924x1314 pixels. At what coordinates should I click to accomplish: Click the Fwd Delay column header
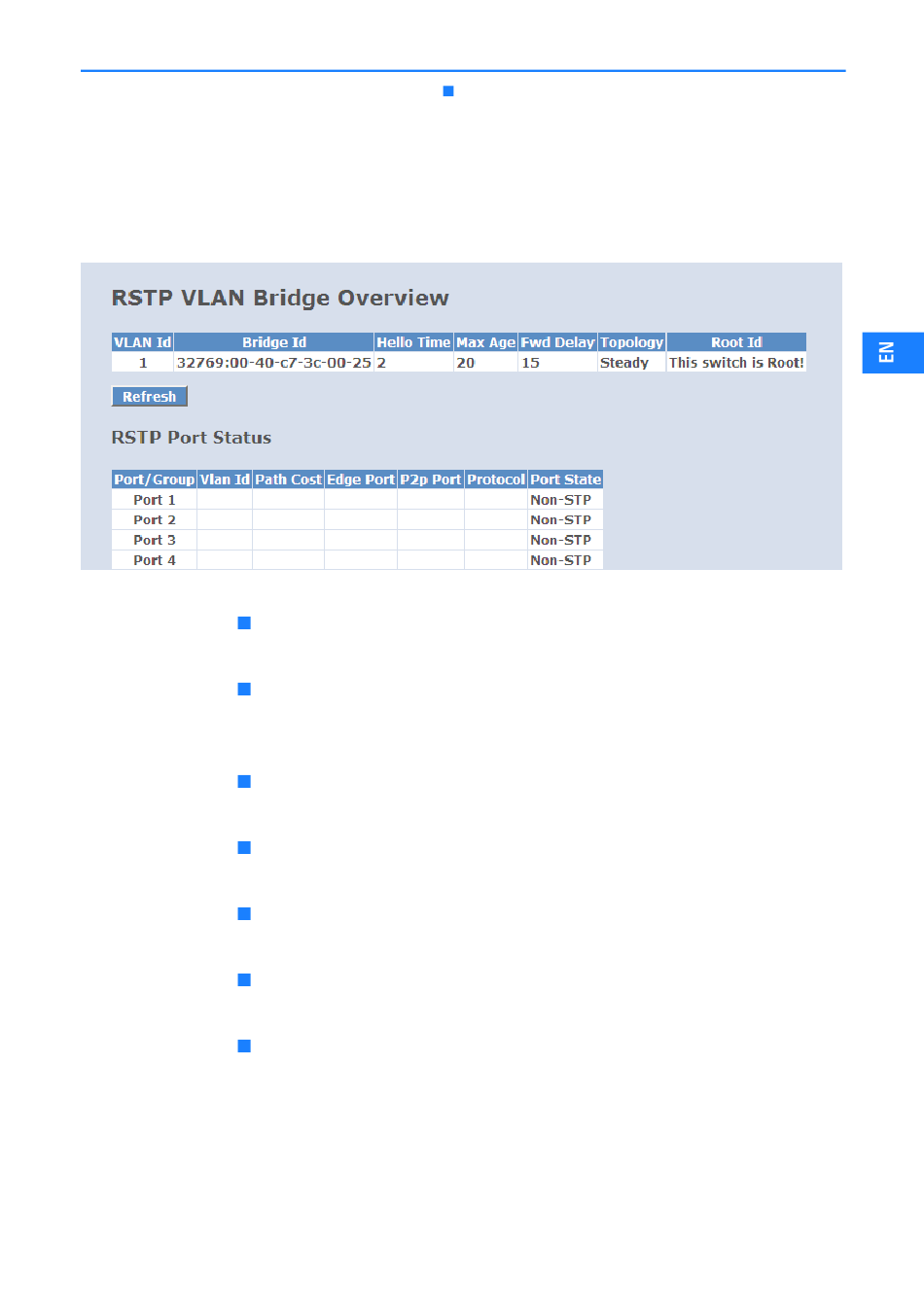coord(557,342)
